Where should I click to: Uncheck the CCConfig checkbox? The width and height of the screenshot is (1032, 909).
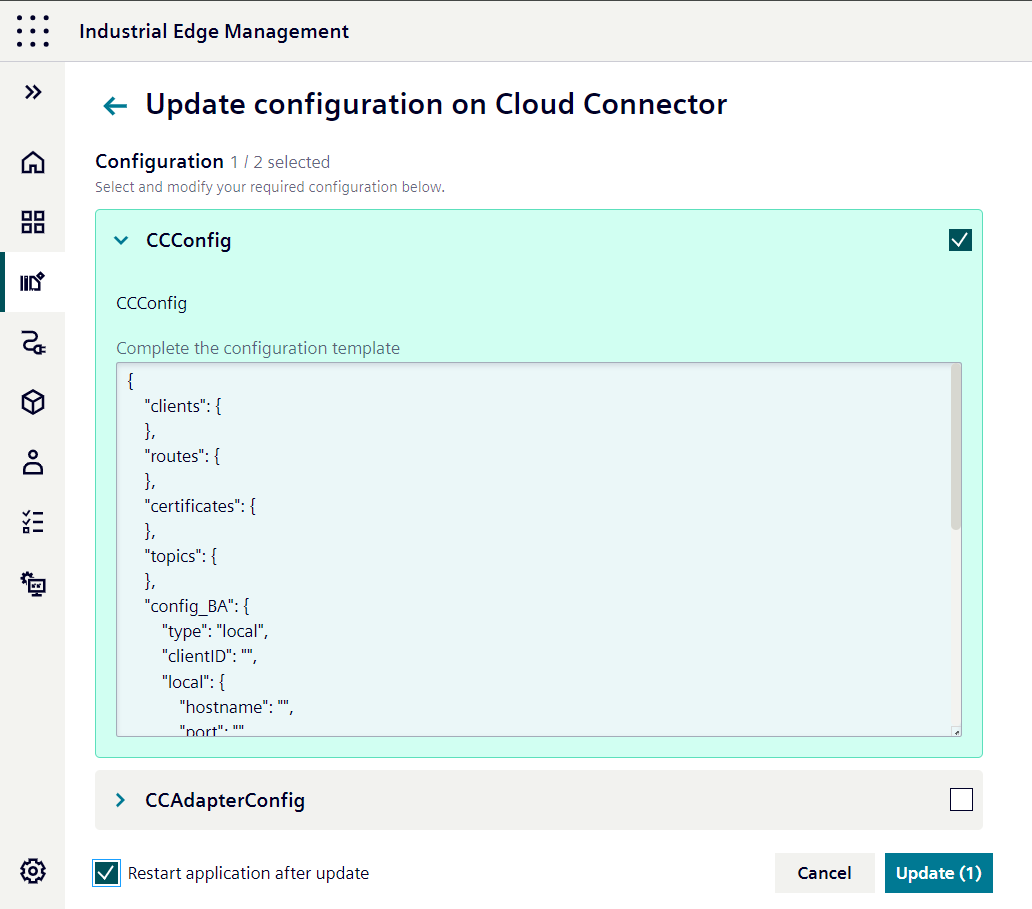click(x=960, y=240)
